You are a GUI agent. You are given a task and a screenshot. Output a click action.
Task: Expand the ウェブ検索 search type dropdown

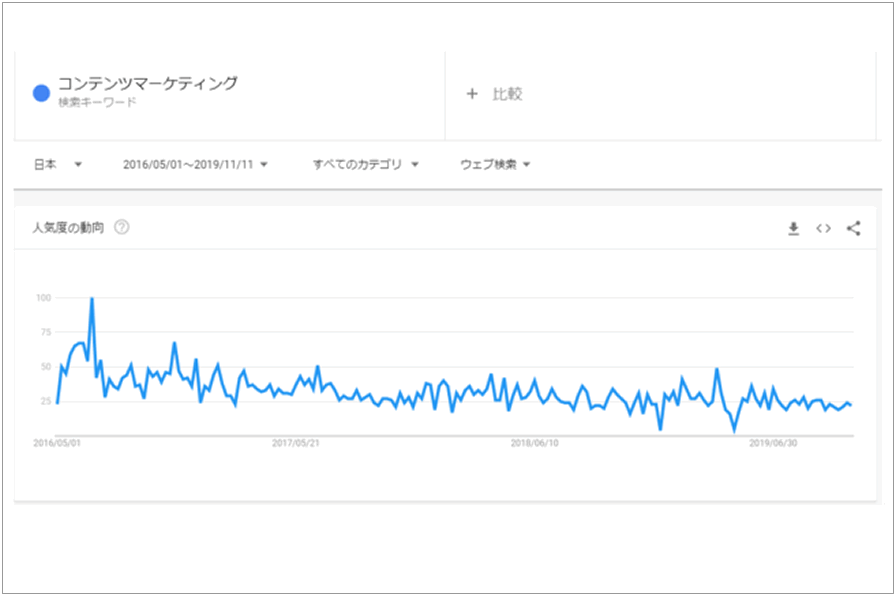click(495, 165)
